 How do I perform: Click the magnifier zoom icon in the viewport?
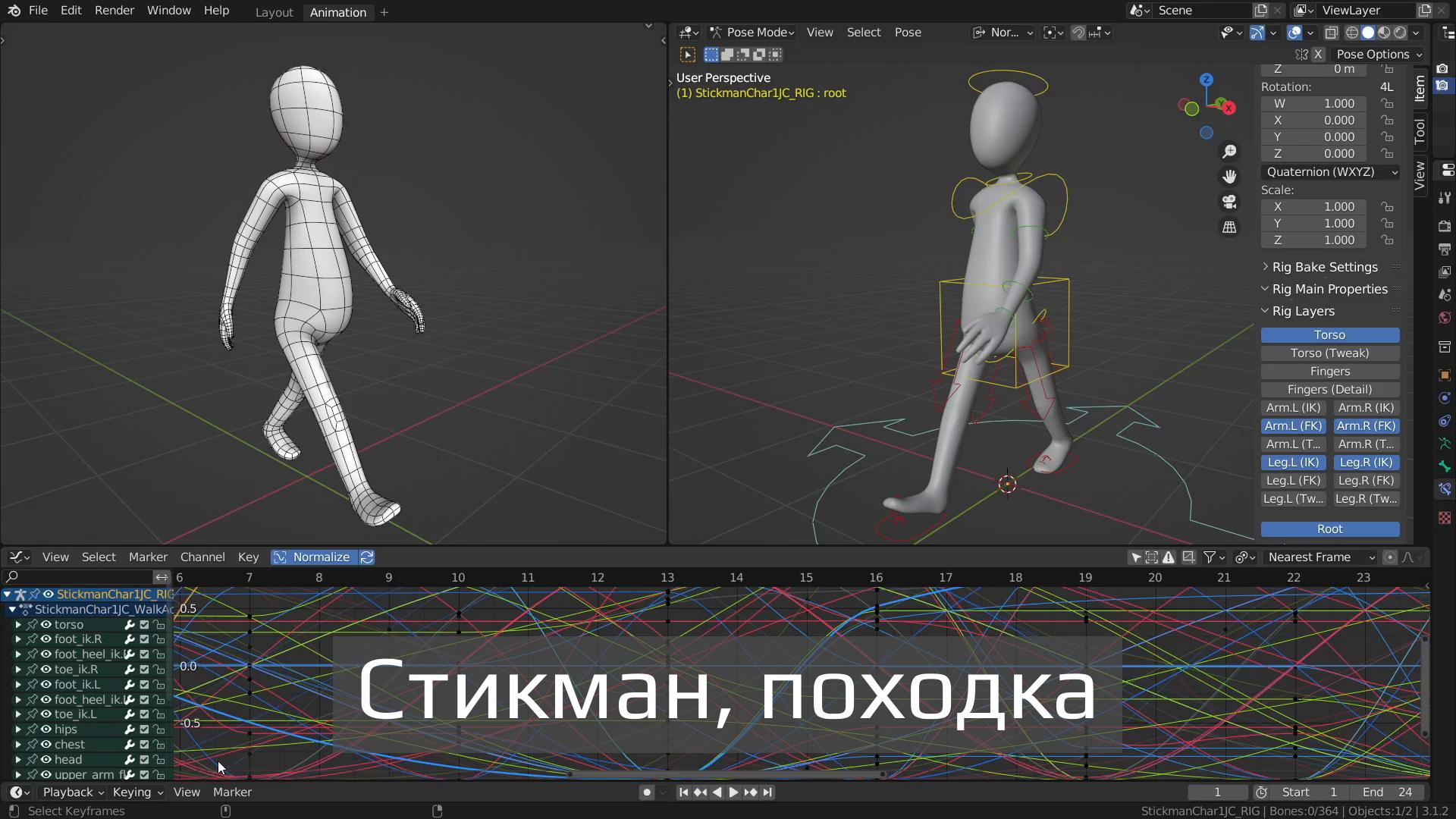point(1229,151)
